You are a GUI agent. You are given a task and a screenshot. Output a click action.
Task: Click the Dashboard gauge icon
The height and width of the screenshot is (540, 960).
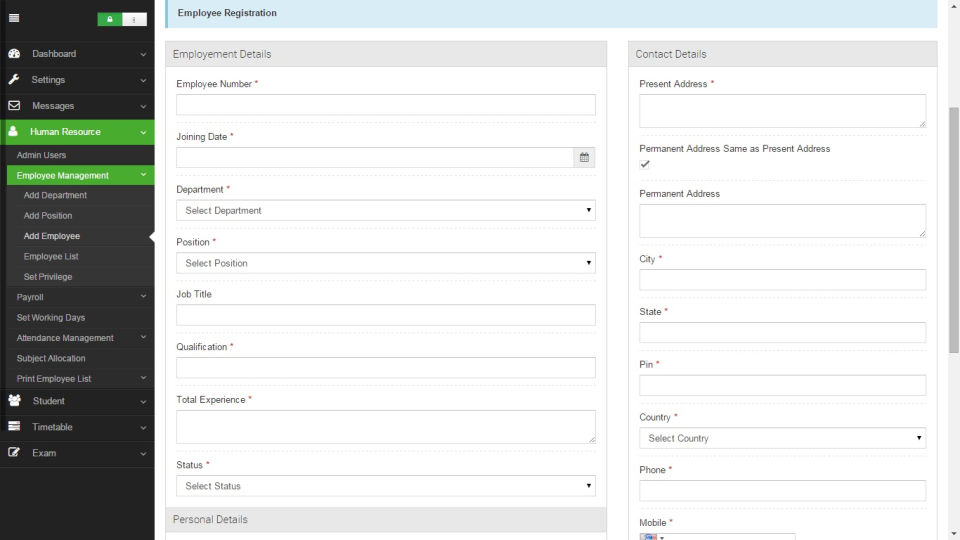click(x=14, y=54)
